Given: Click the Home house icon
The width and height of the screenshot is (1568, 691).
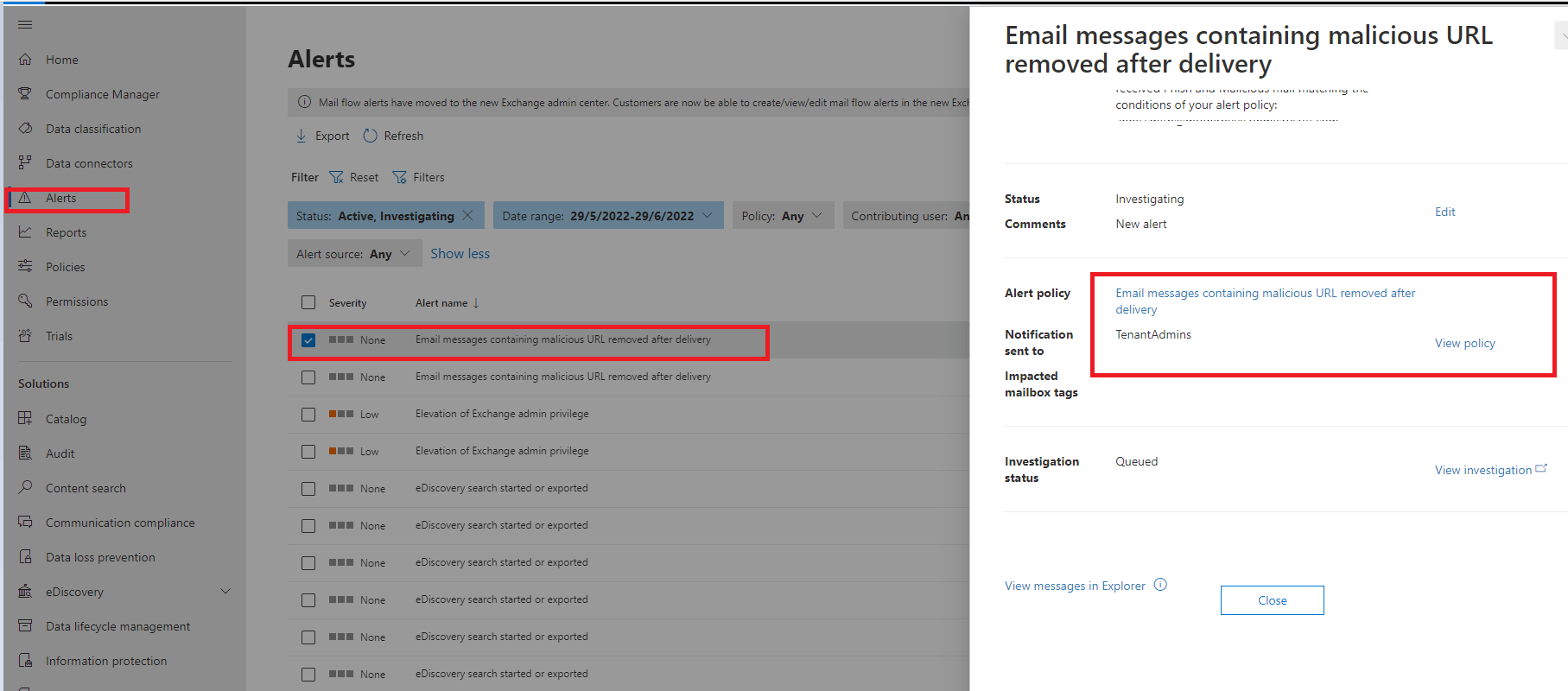Looking at the screenshot, I should [x=25, y=60].
